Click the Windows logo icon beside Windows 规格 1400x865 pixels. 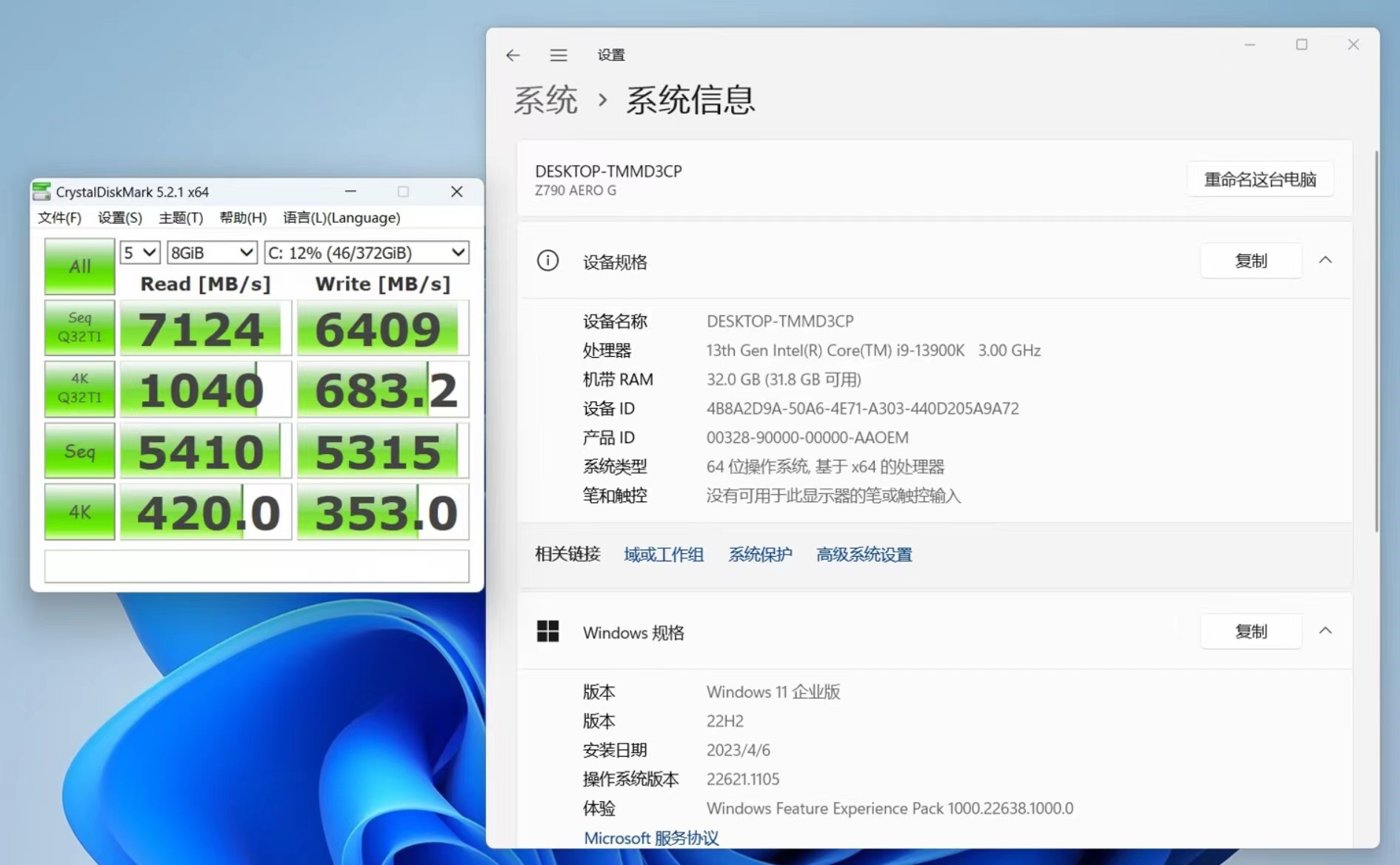click(548, 632)
